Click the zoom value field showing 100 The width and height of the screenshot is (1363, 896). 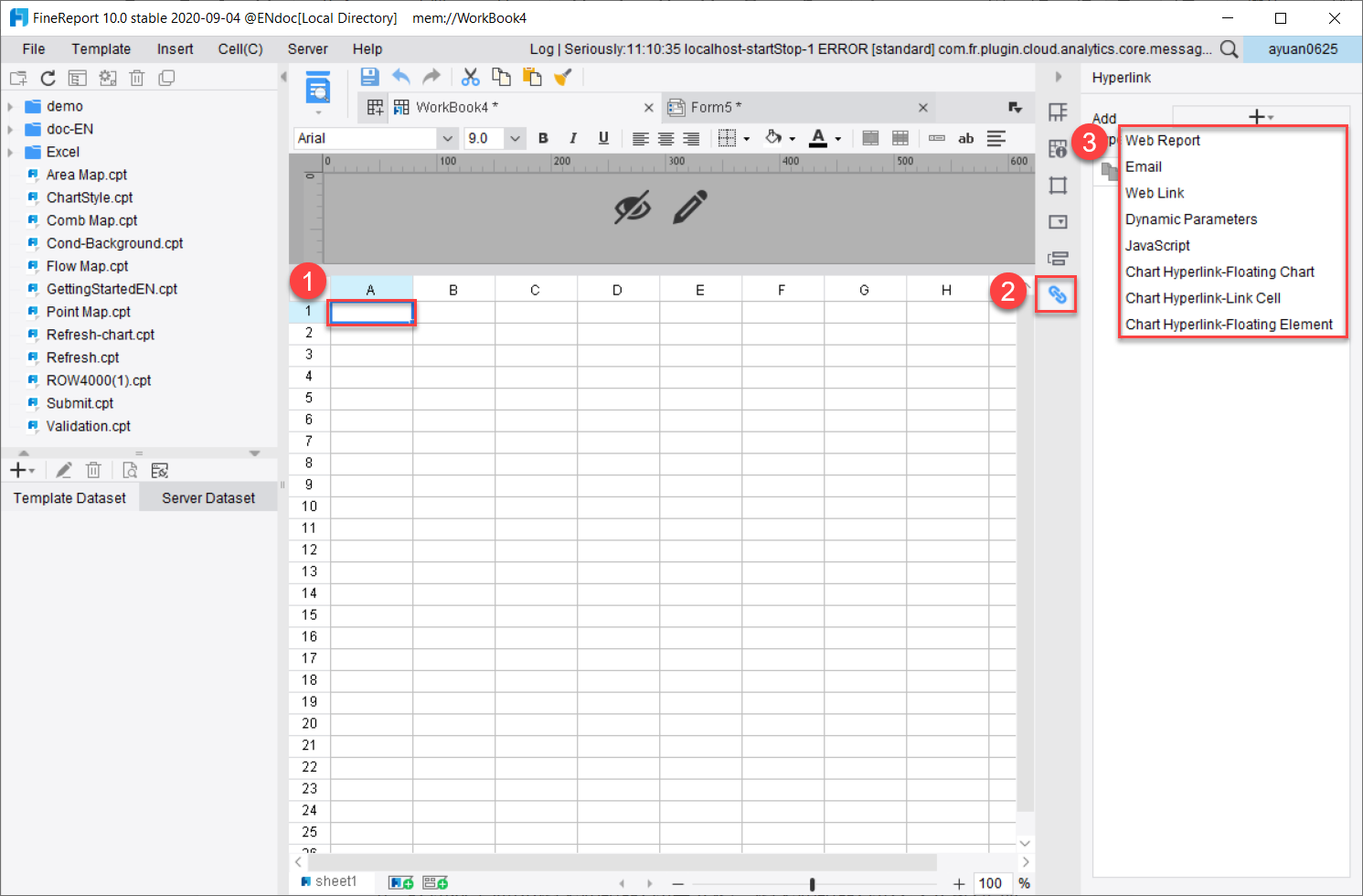991,883
